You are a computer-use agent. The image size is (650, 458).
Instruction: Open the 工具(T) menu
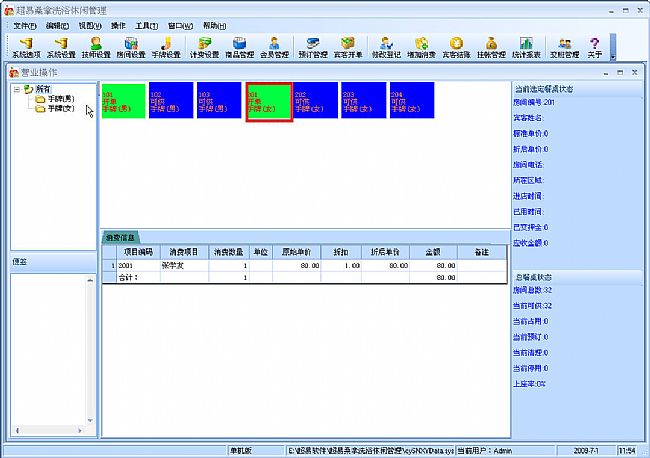[x=146, y=26]
